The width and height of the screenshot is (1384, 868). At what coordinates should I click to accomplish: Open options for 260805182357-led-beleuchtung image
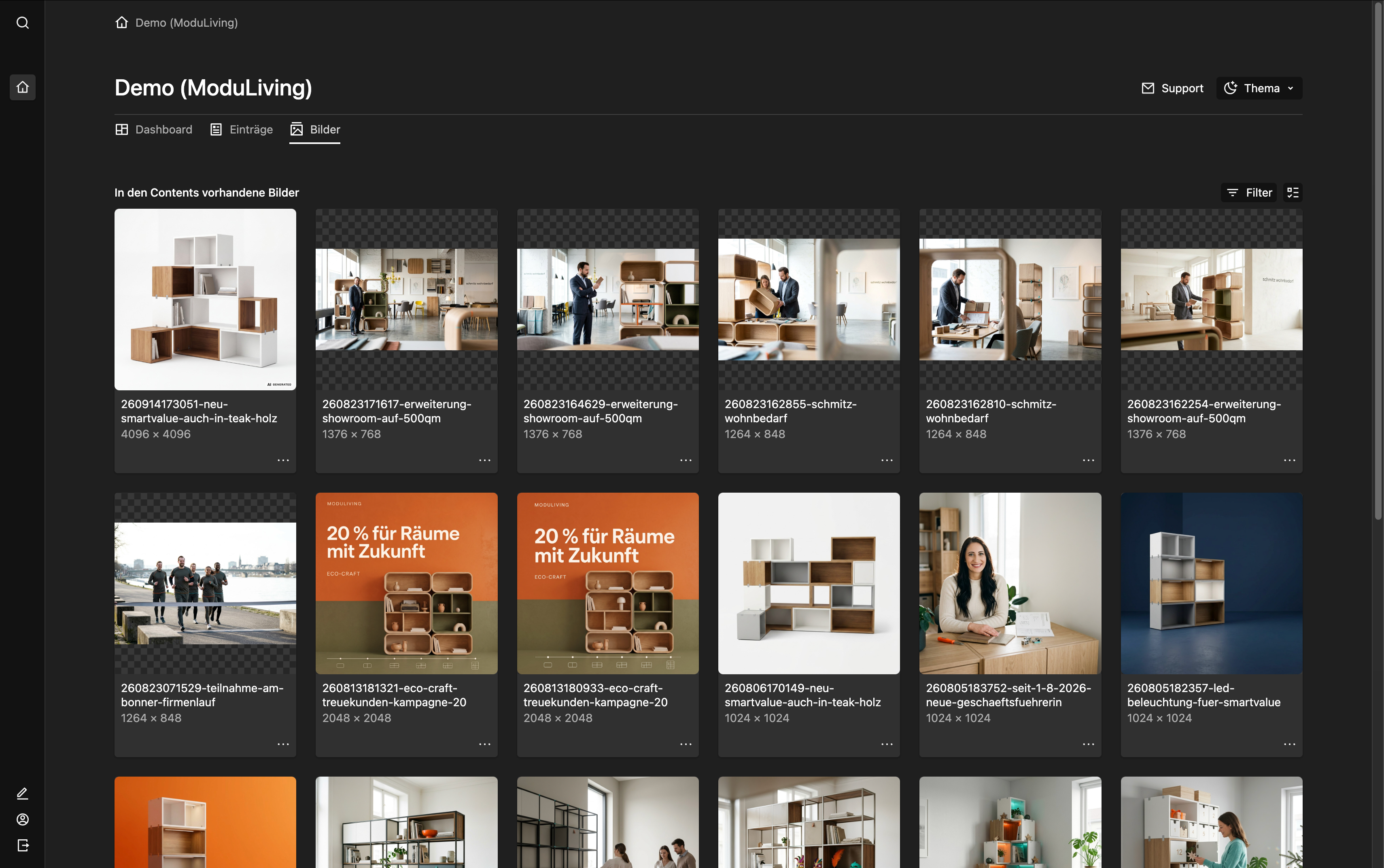[1289, 744]
